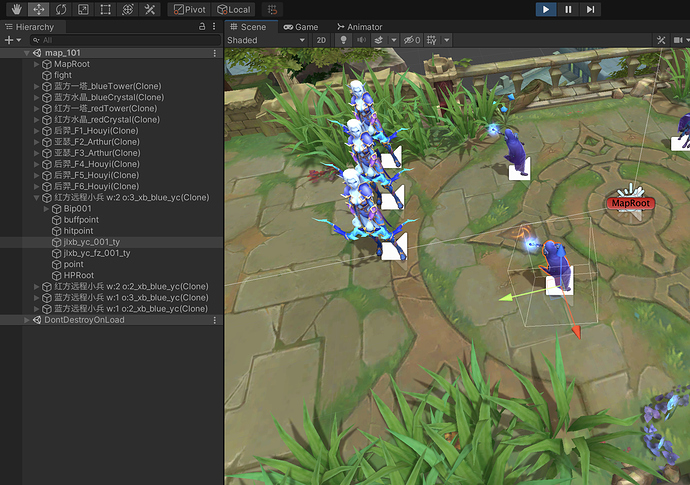Open grid settings dropdown arrow

coord(447,40)
